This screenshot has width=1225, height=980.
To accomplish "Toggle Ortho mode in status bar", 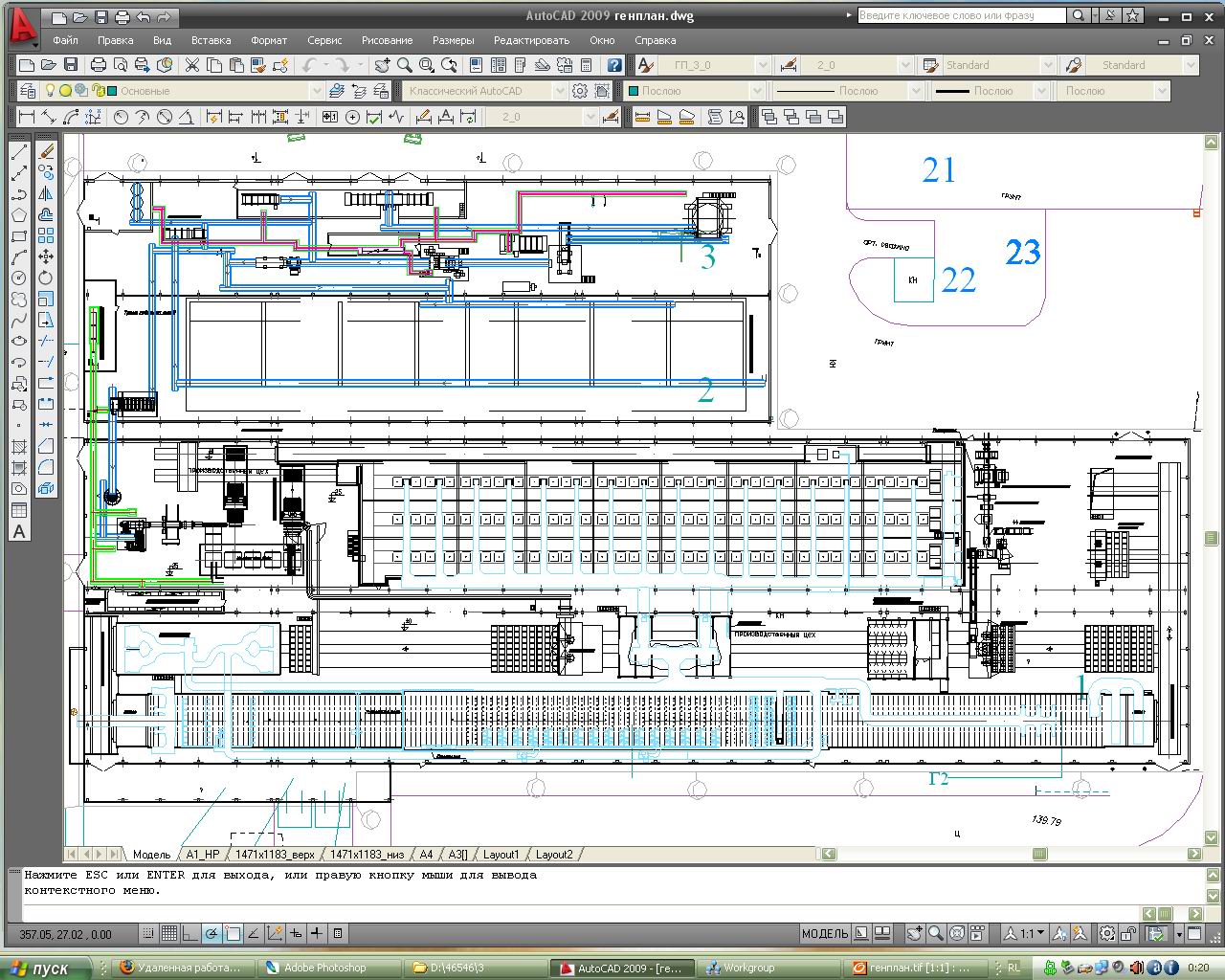I will pos(190,933).
